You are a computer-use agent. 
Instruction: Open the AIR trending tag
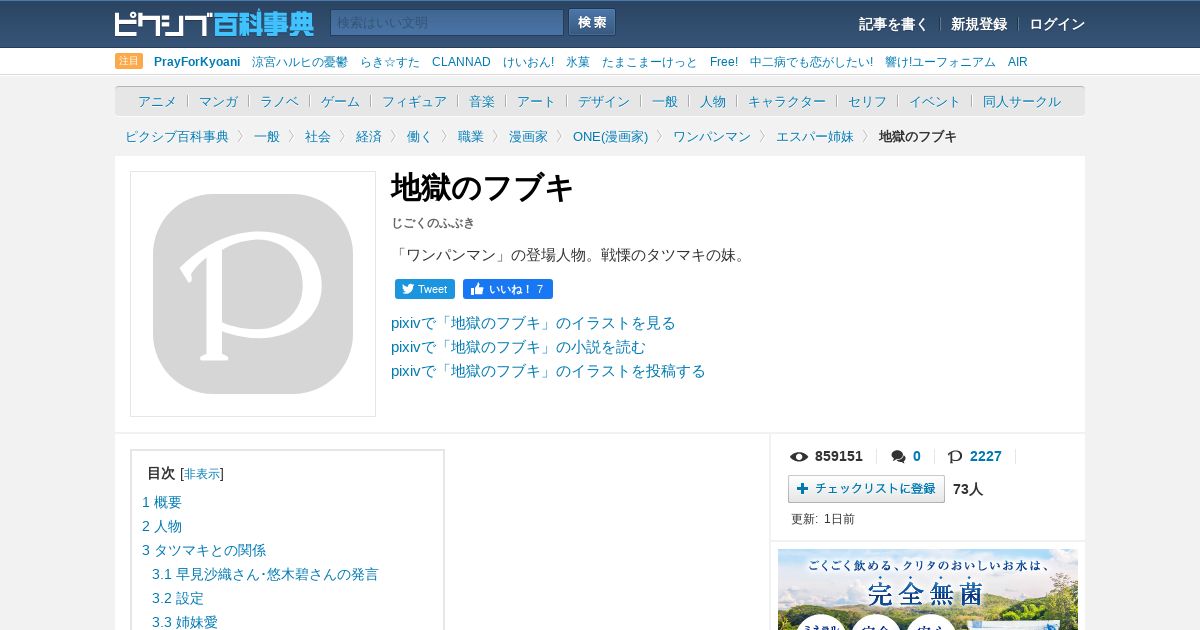(1017, 62)
